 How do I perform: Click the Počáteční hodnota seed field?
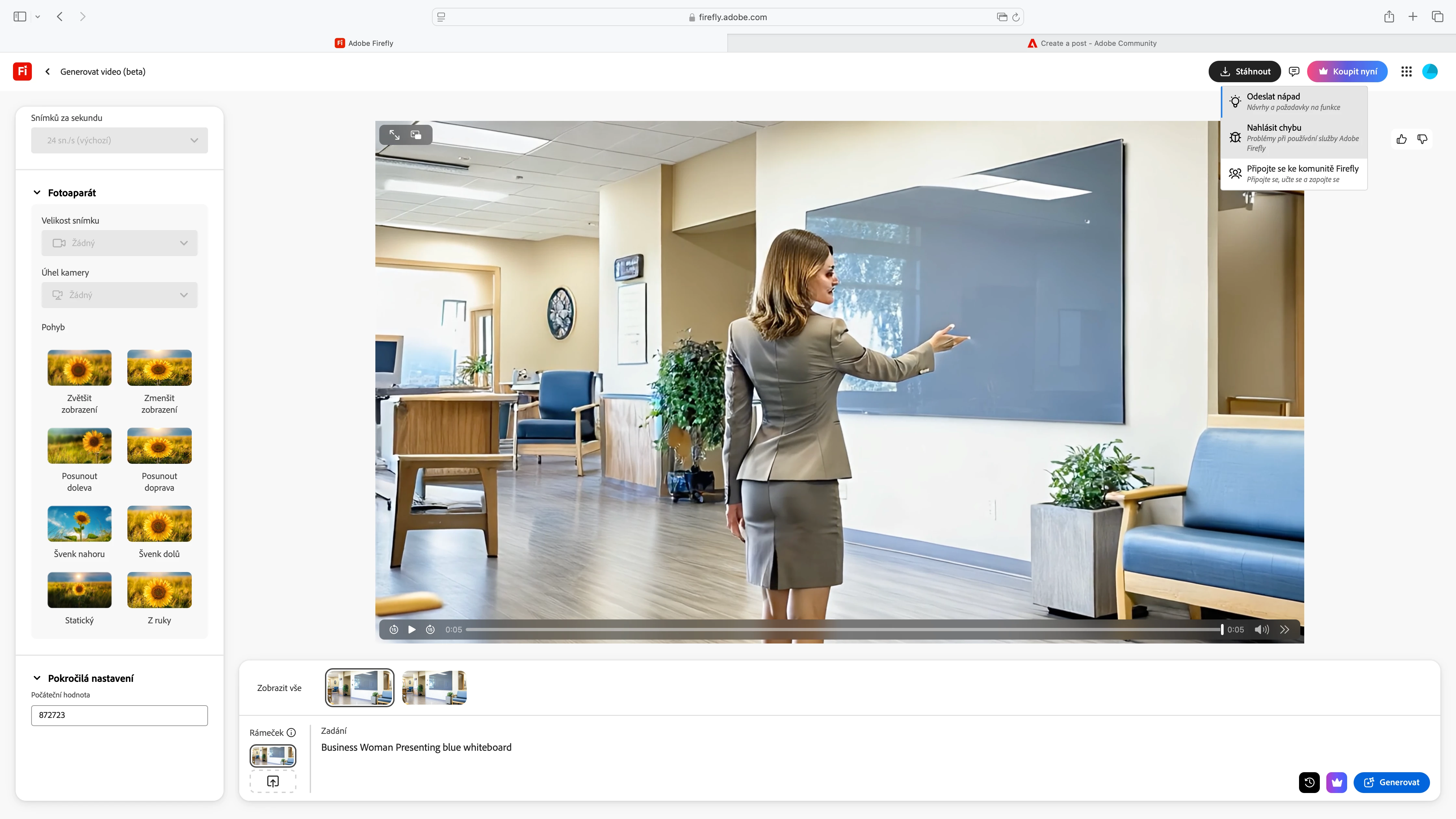tap(119, 715)
